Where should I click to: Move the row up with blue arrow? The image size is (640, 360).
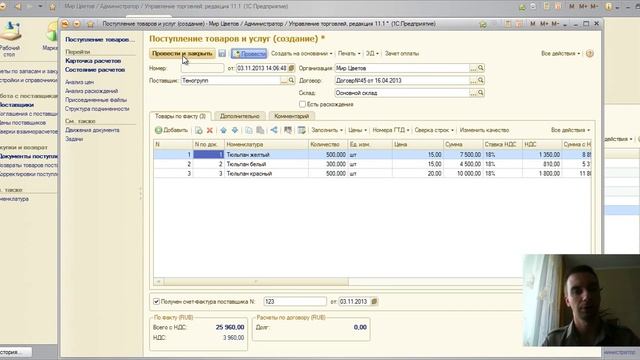pyautogui.click(x=223, y=130)
